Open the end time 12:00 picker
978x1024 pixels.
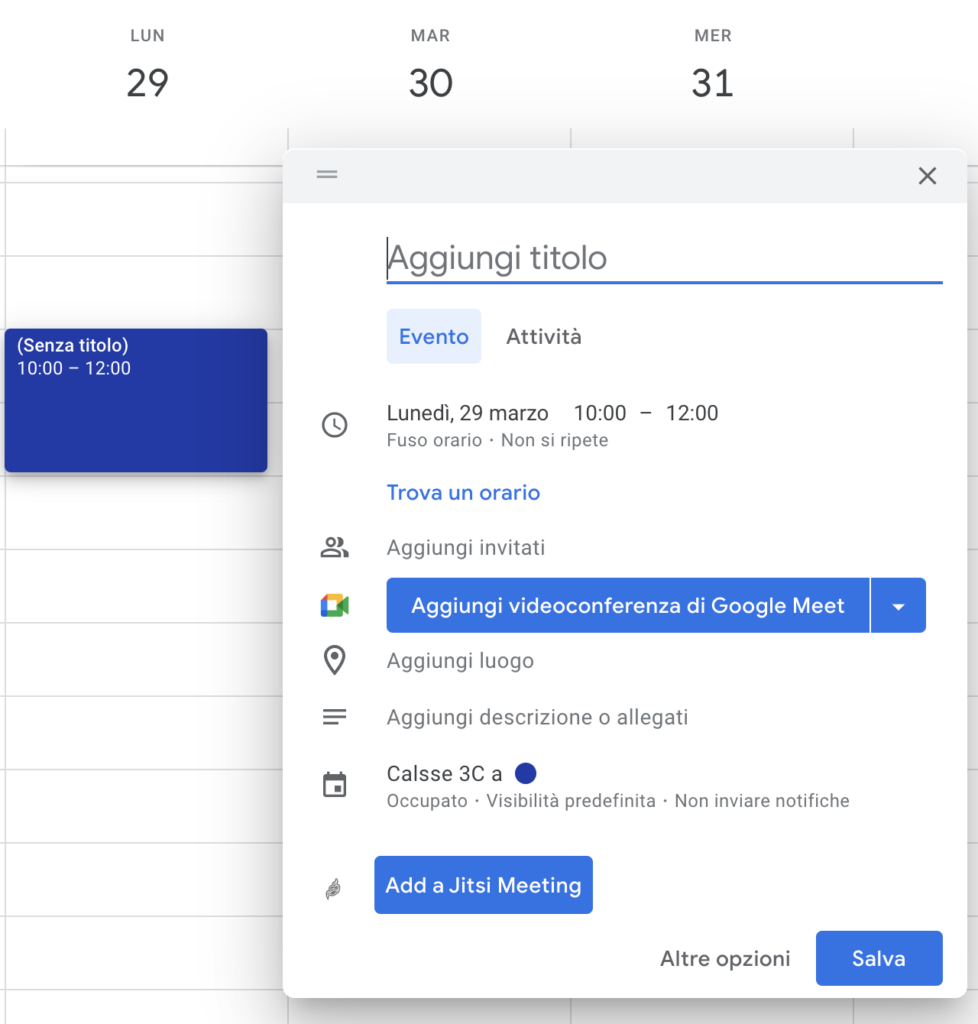pos(691,413)
